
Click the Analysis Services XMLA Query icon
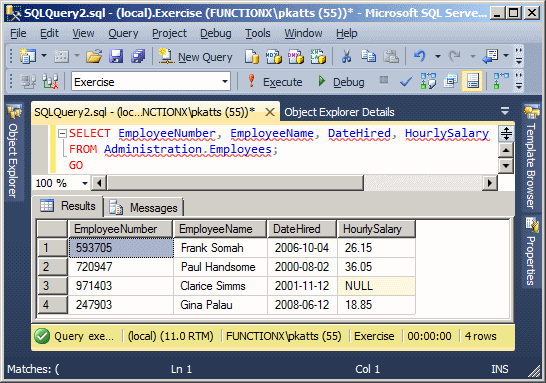318,56
